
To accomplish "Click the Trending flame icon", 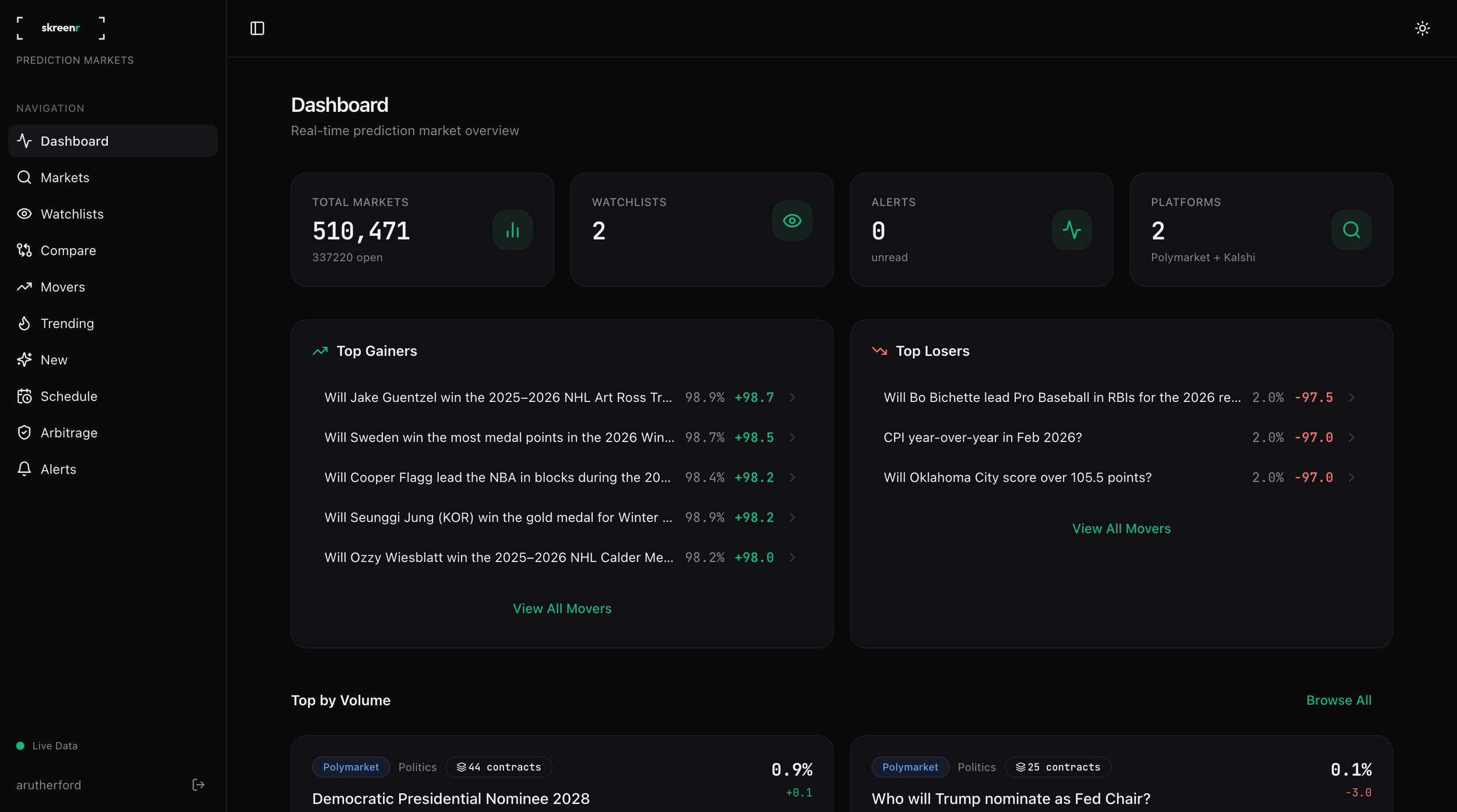I will pyautogui.click(x=24, y=323).
